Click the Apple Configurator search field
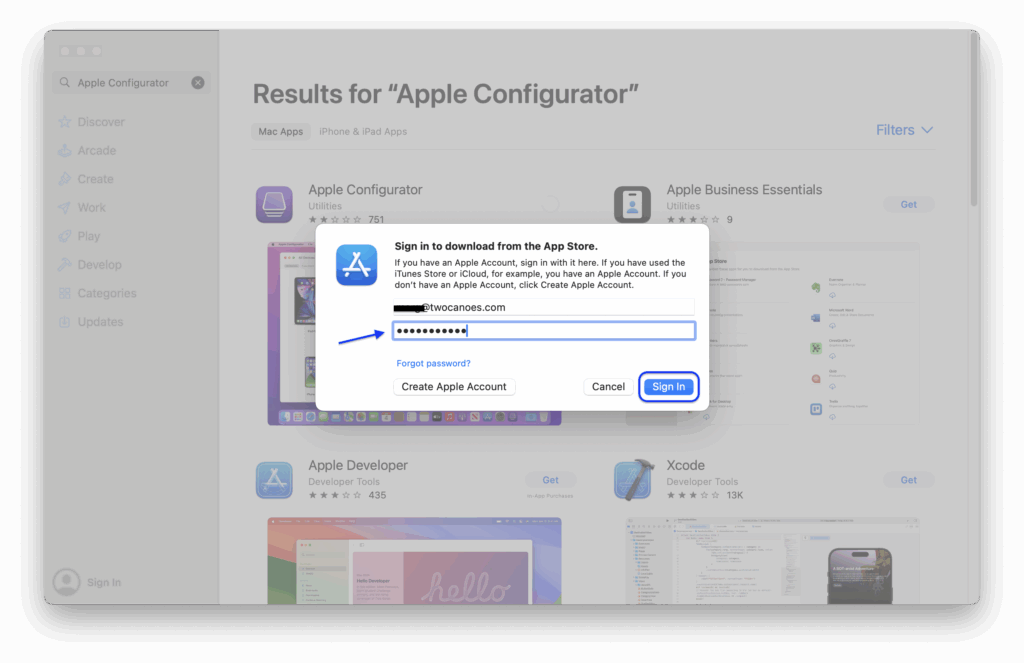 (131, 82)
